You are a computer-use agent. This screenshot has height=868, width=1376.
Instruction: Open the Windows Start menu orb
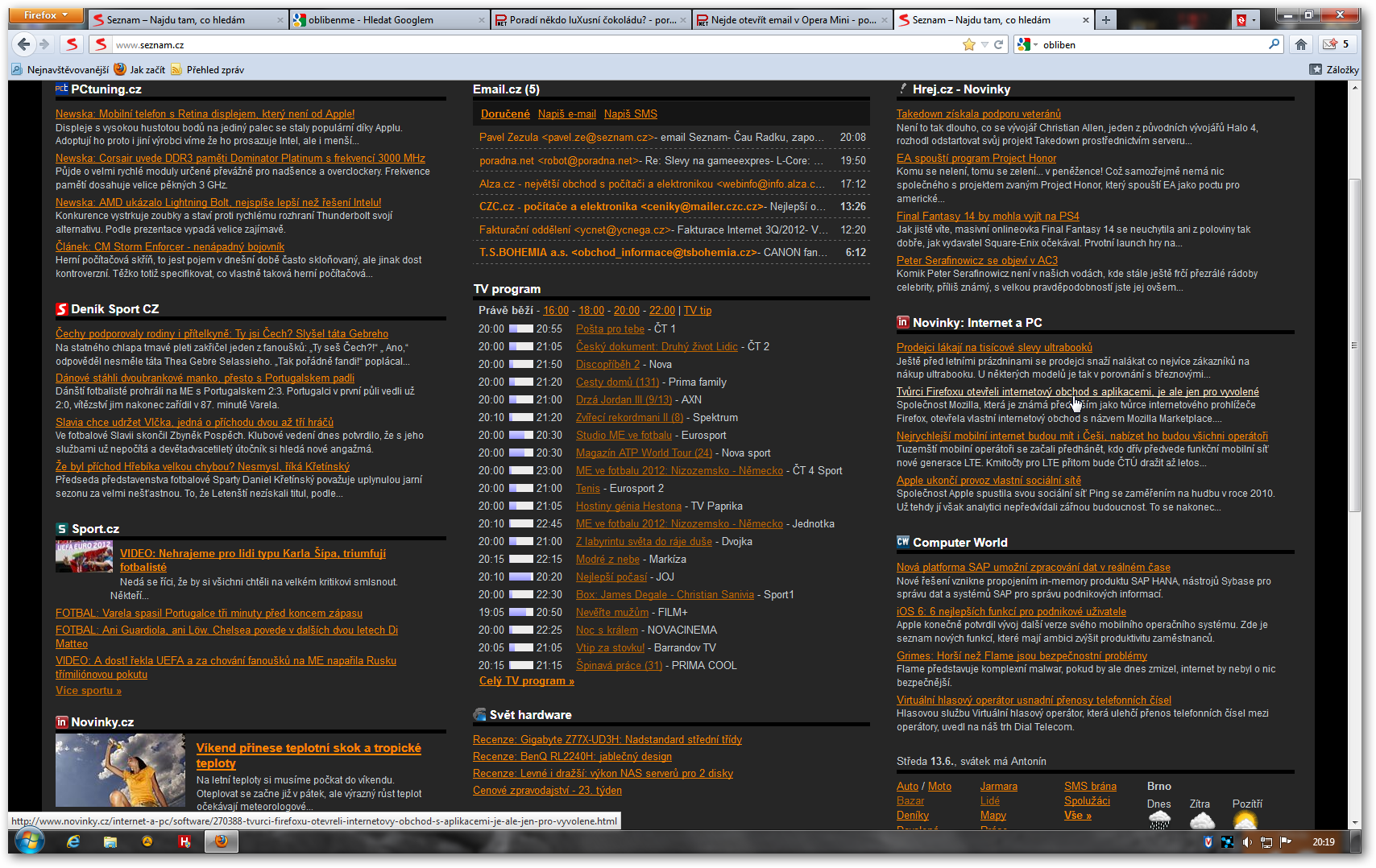click(x=29, y=842)
